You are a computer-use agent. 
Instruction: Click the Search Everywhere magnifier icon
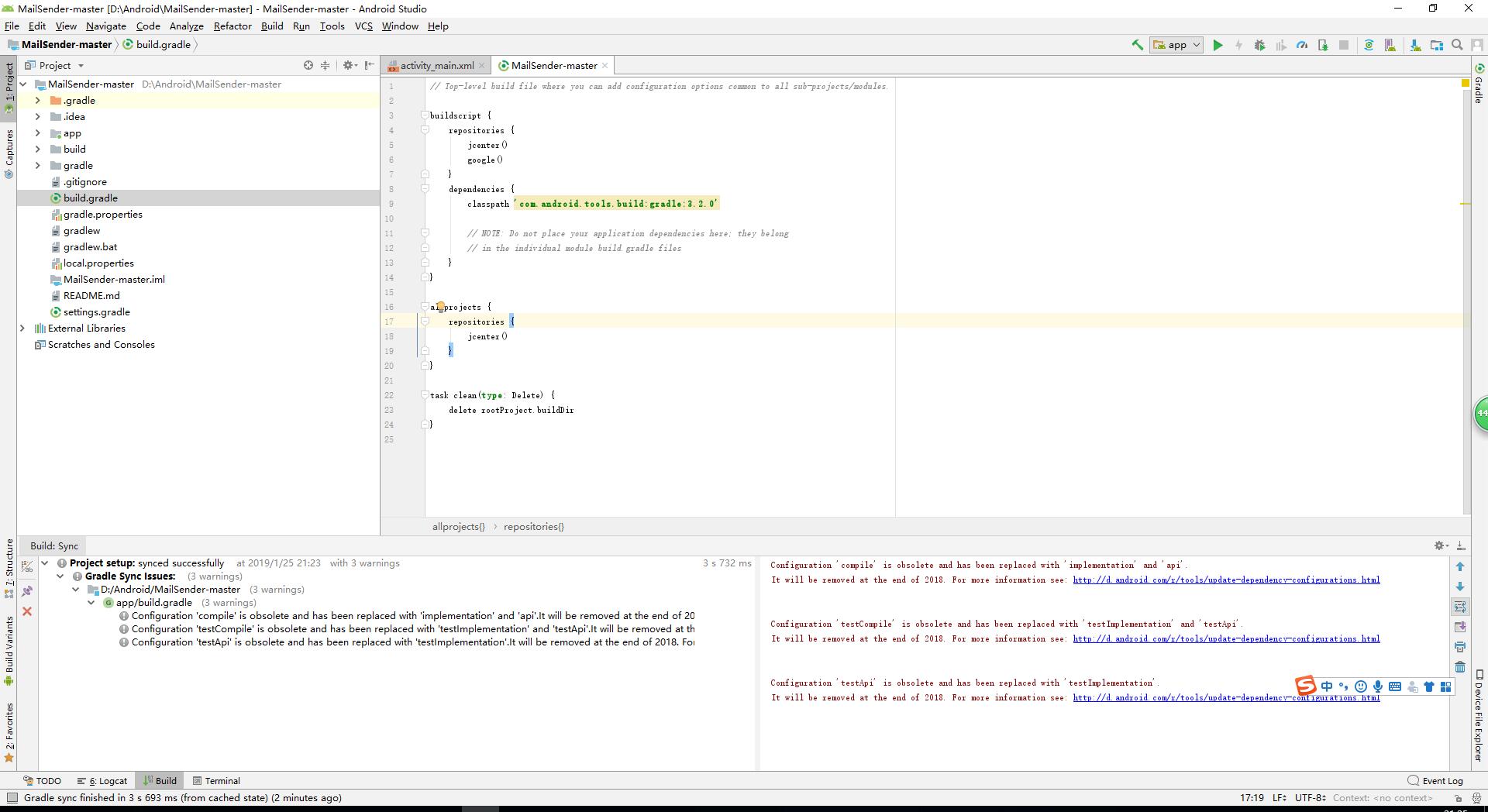point(1457,45)
